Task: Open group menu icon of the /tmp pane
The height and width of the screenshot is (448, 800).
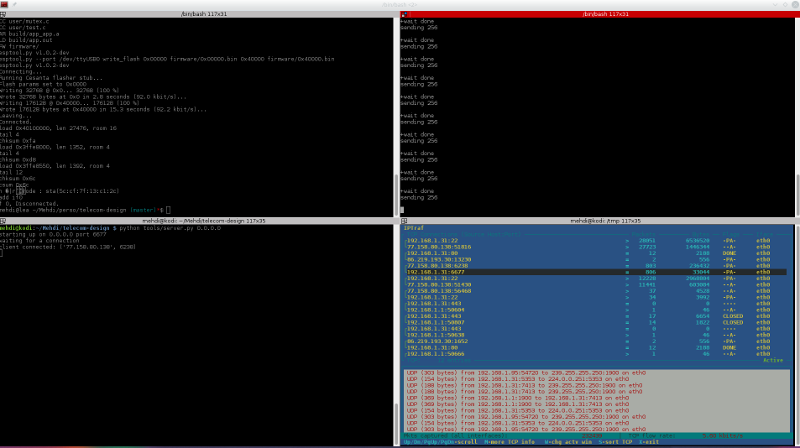Action: (404, 221)
